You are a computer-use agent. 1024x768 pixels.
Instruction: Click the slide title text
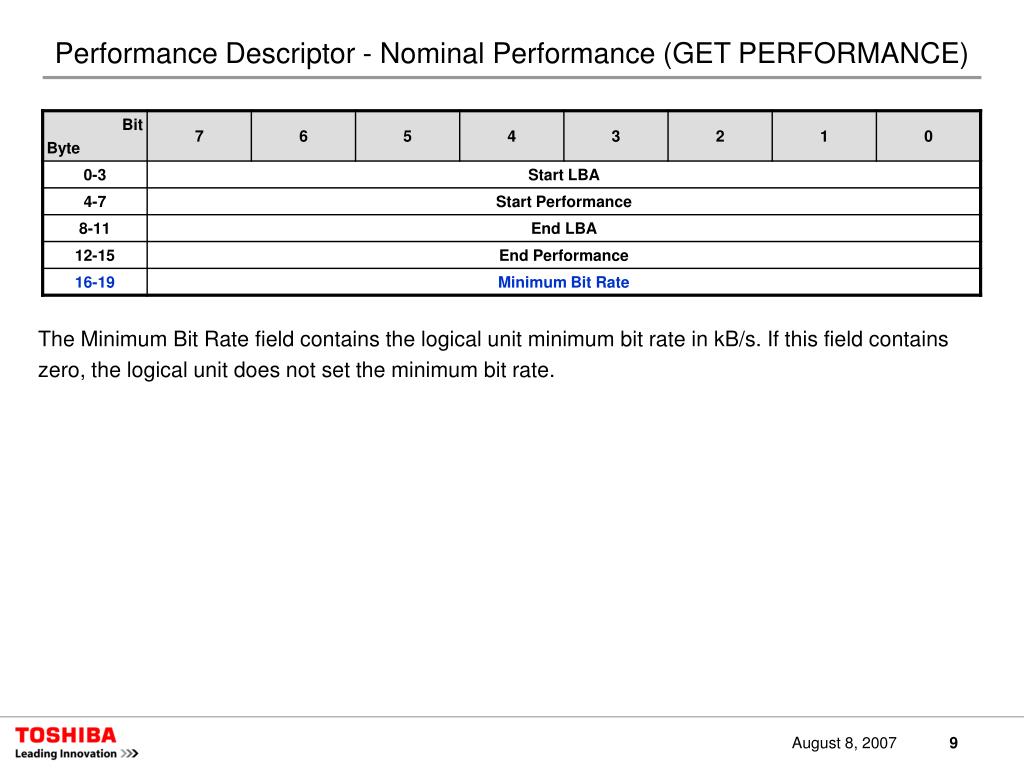(511, 52)
